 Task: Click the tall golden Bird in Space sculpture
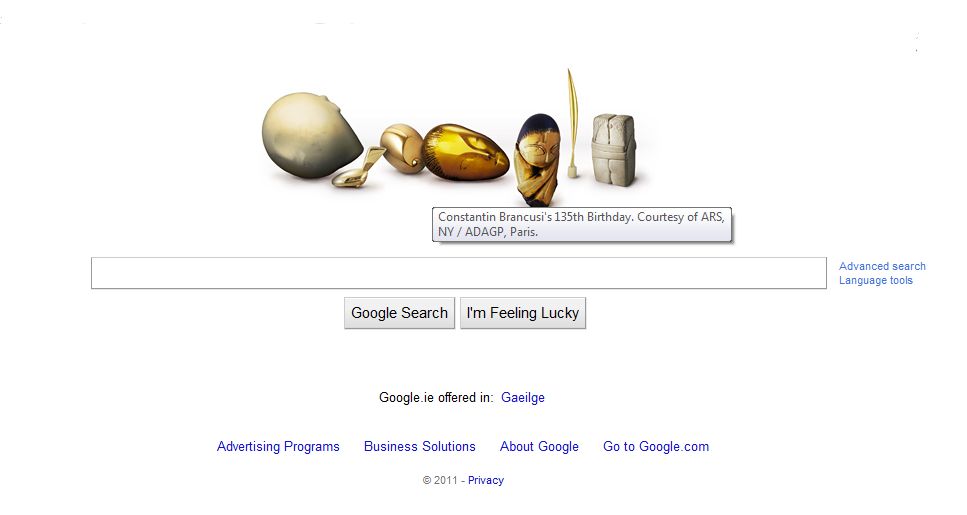point(573,123)
